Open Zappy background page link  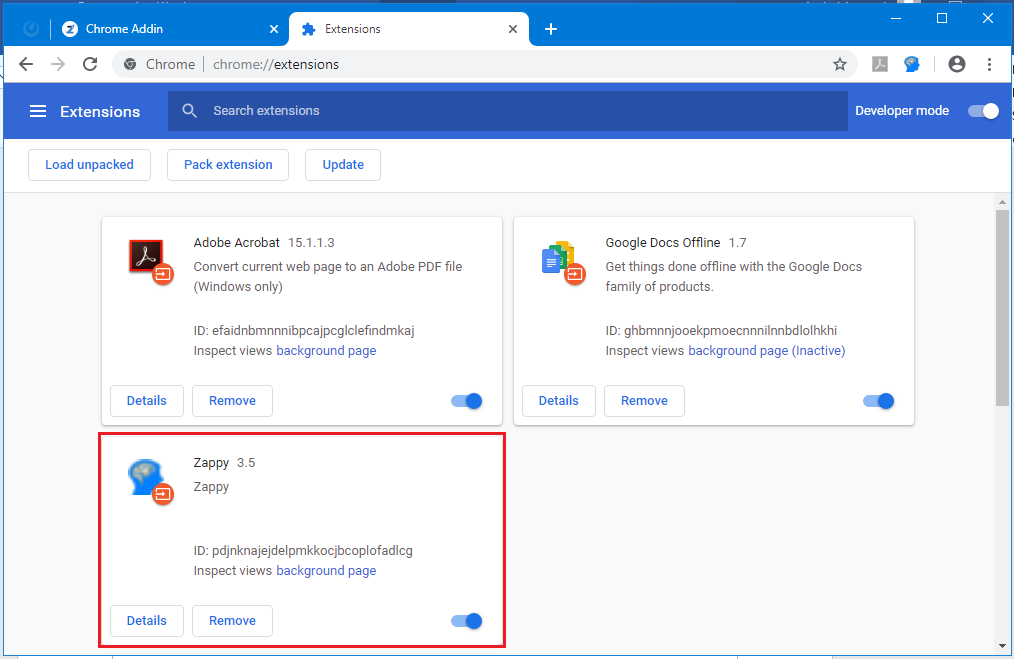pyautogui.click(x=326, y=570)
